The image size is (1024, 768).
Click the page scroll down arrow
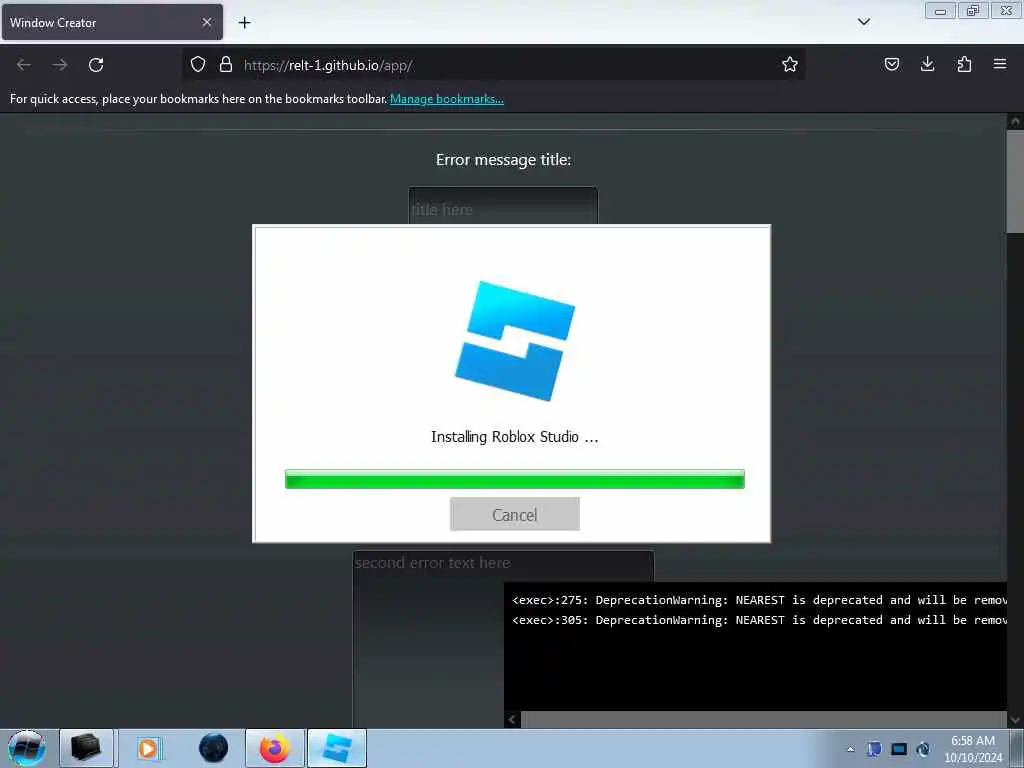[x=1015, y=720]
